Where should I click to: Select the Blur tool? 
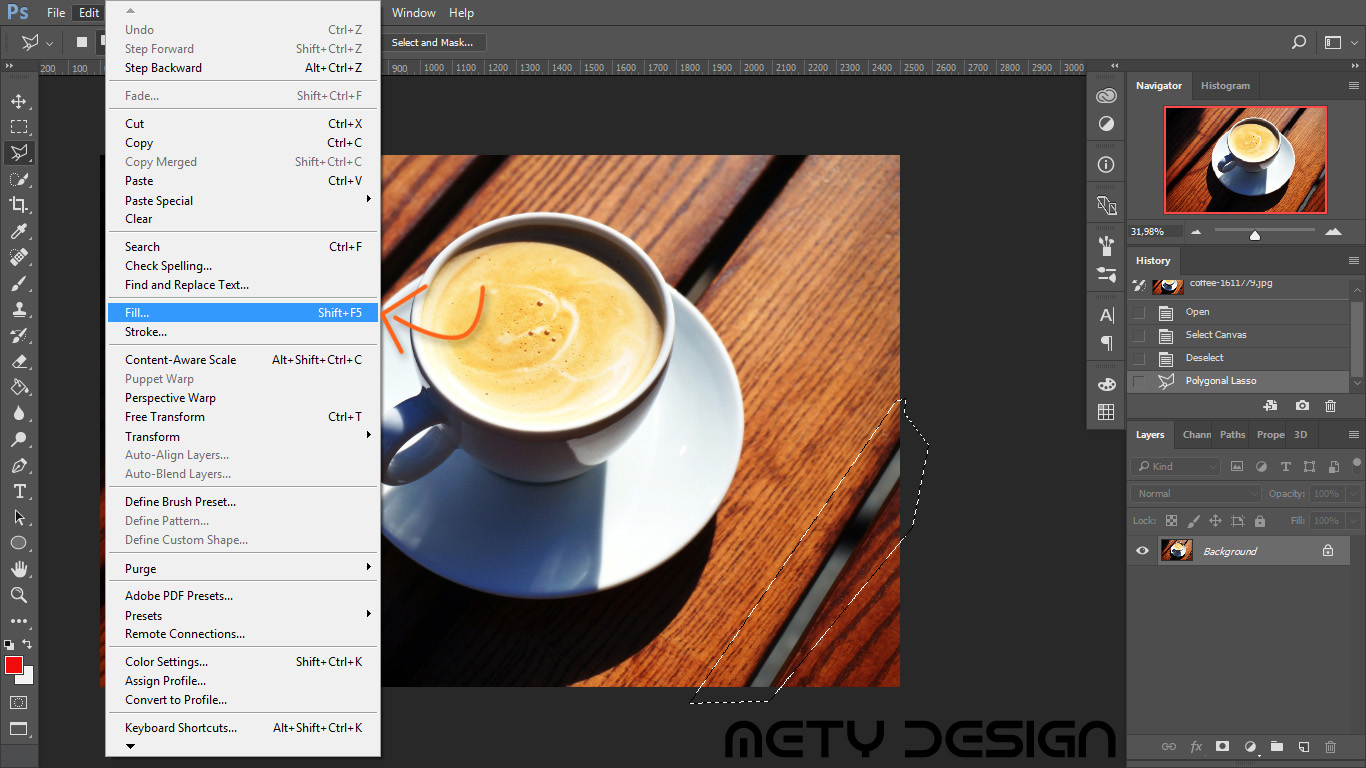click(19, 413)
